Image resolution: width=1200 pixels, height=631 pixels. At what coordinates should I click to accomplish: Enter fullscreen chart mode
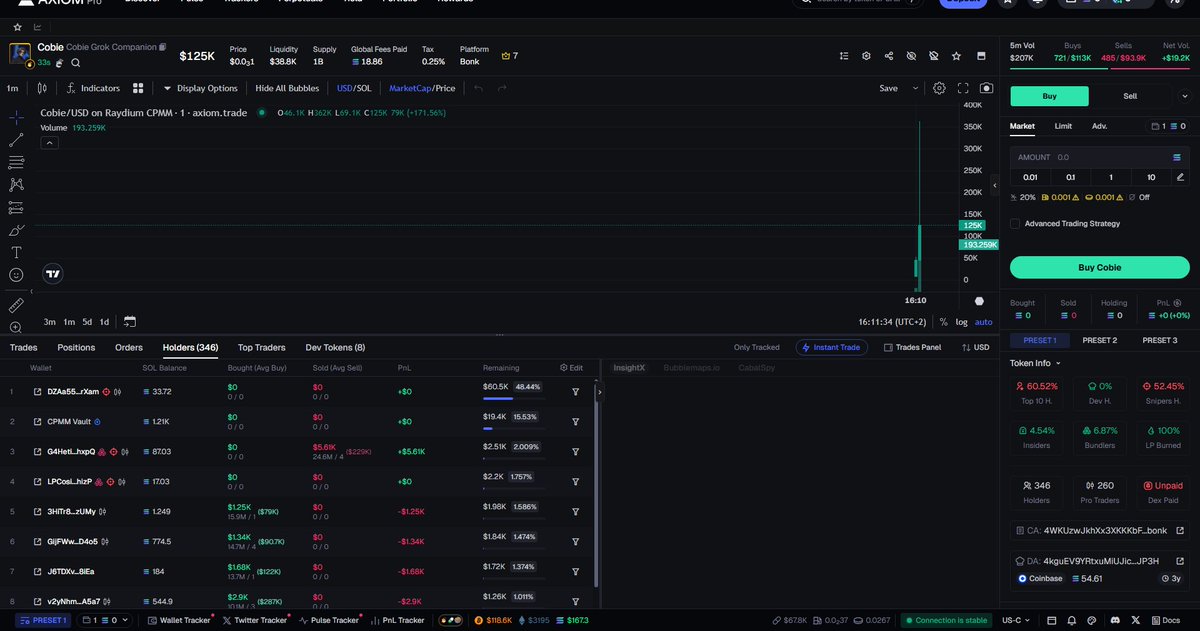[x=963, y=88]
